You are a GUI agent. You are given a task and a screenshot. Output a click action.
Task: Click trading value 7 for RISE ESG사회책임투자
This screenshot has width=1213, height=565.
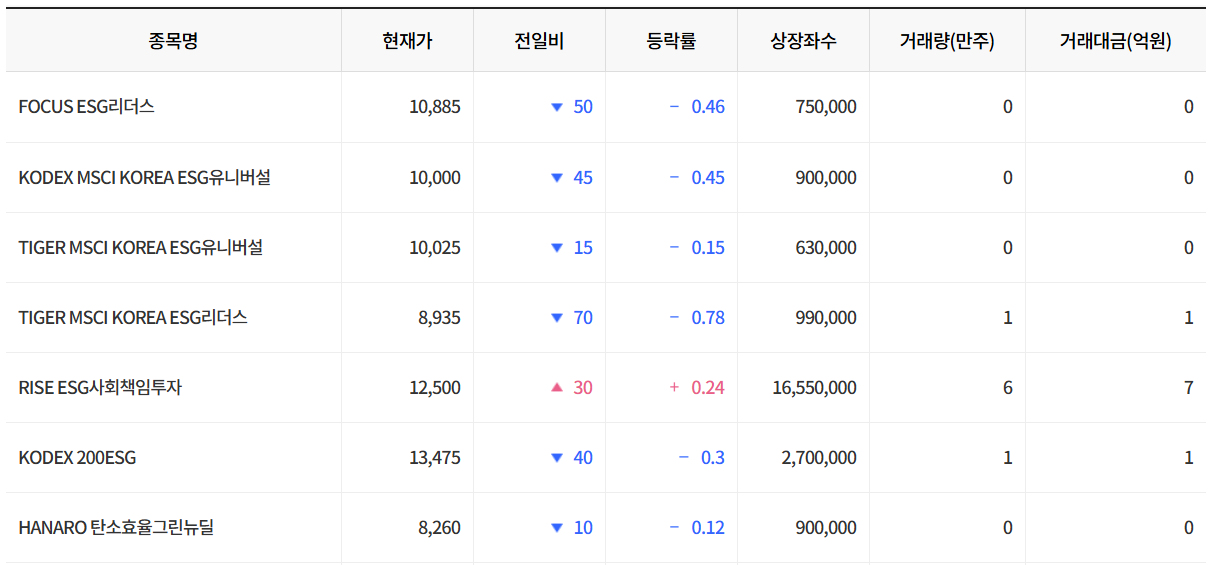point(1189,387)
